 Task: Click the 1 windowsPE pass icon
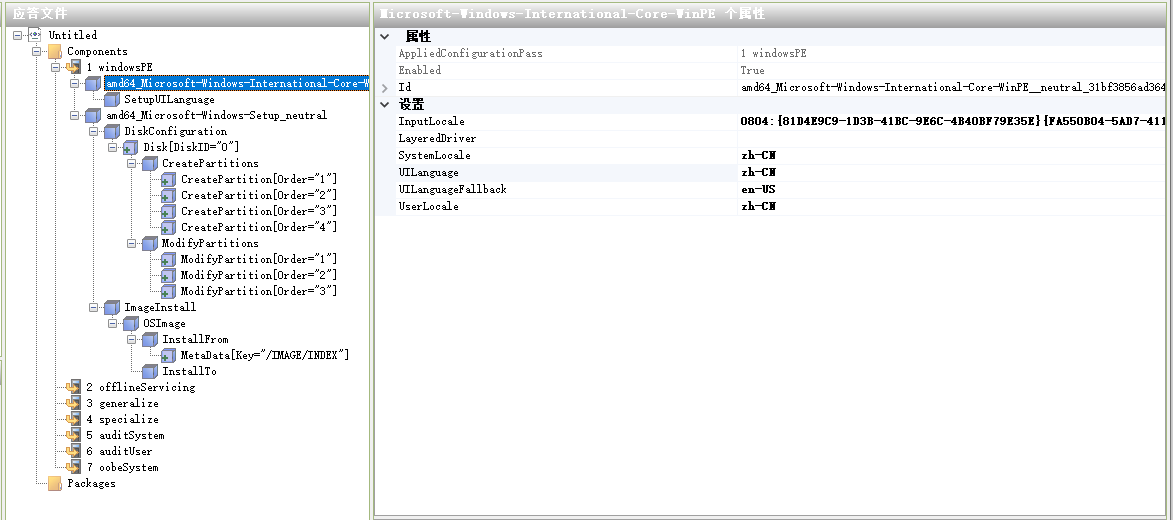[x=73, y=67]
